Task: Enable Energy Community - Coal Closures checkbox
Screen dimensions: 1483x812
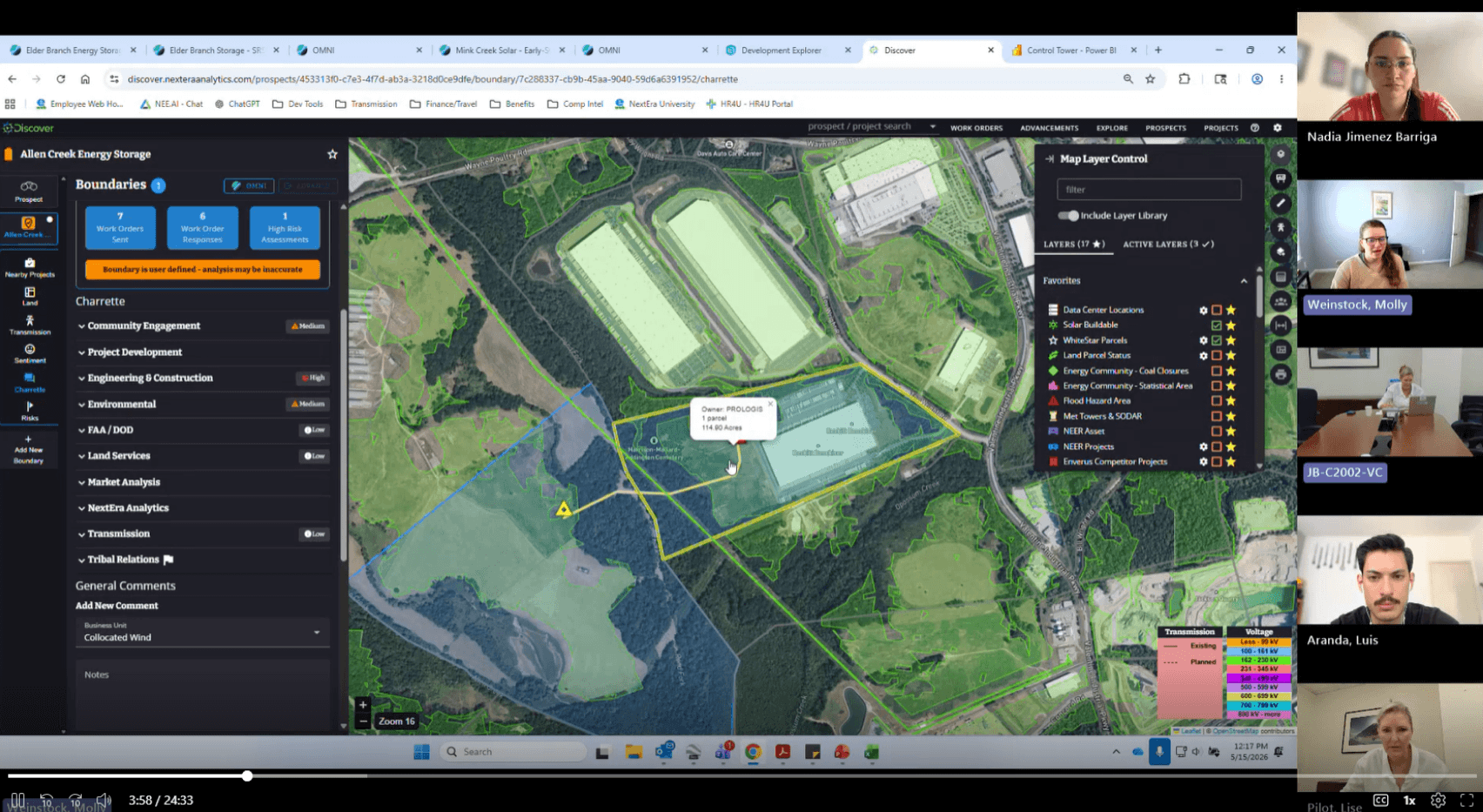Action: pos(1217,371)
